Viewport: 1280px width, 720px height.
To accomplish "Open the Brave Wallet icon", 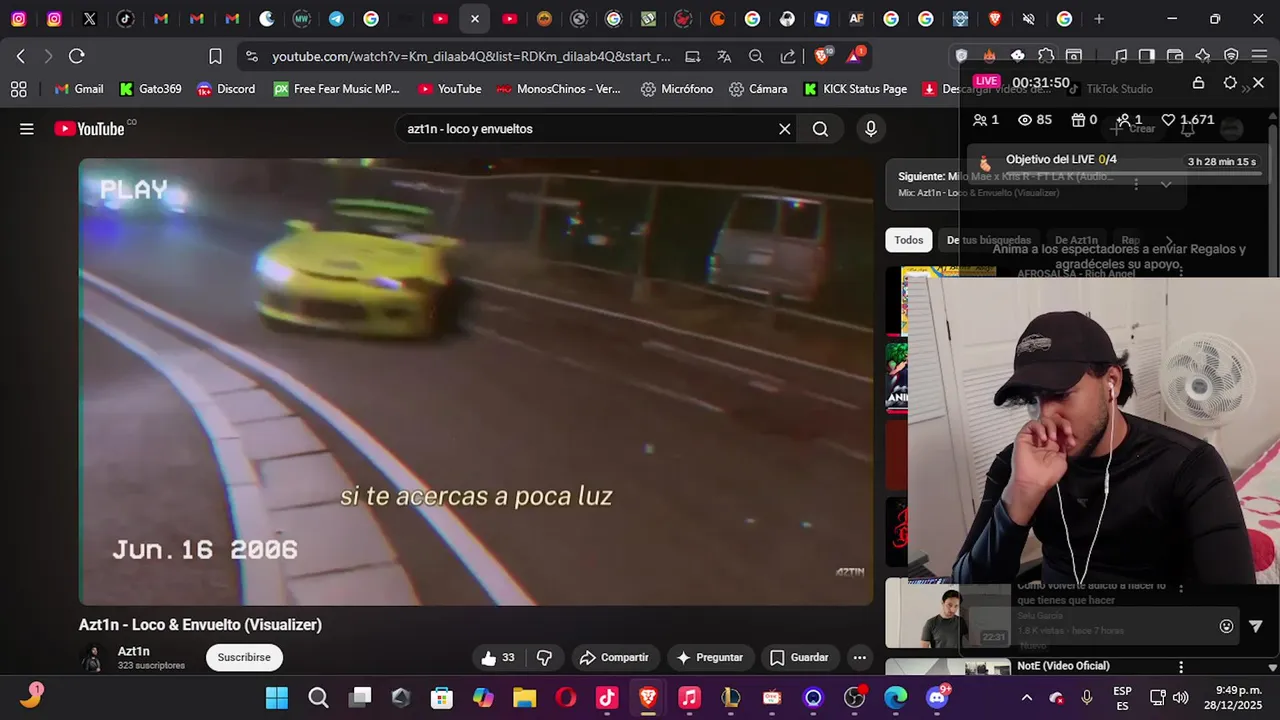I will coord(1175,56).
